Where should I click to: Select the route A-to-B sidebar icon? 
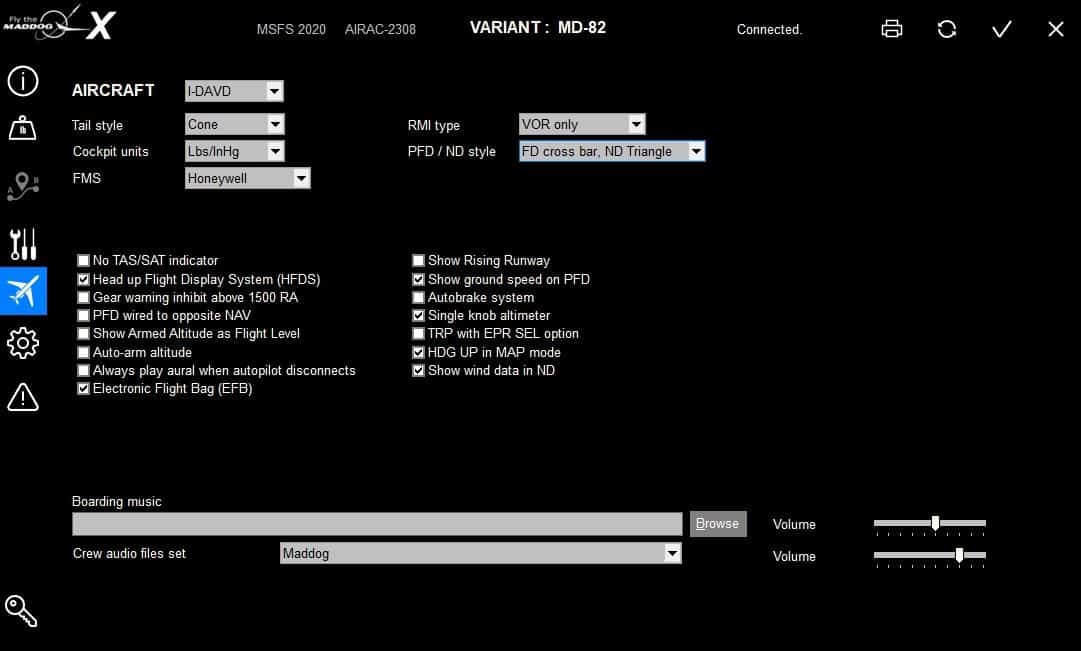click(x=22, y=185)
